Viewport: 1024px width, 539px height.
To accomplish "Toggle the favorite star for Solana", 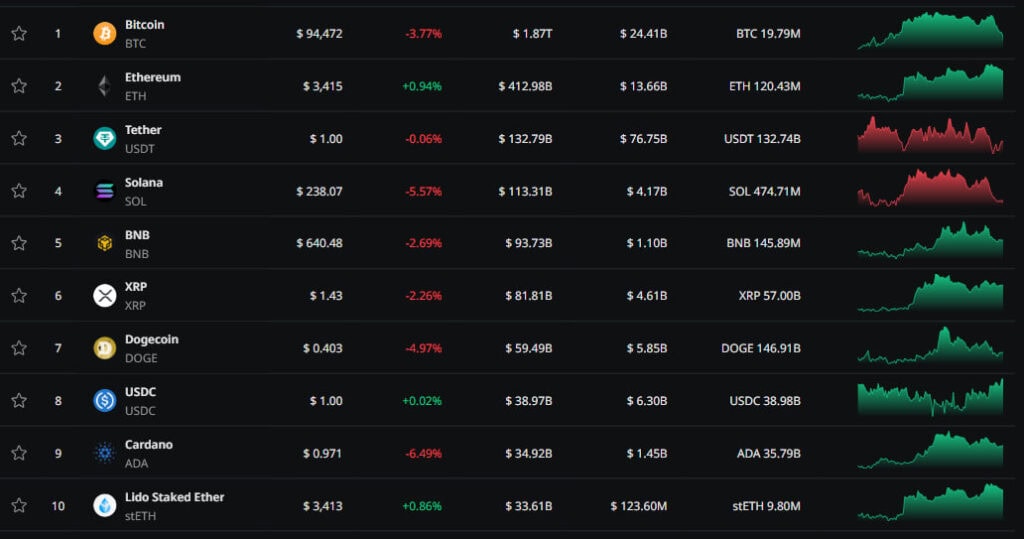I will coord(19,191).
